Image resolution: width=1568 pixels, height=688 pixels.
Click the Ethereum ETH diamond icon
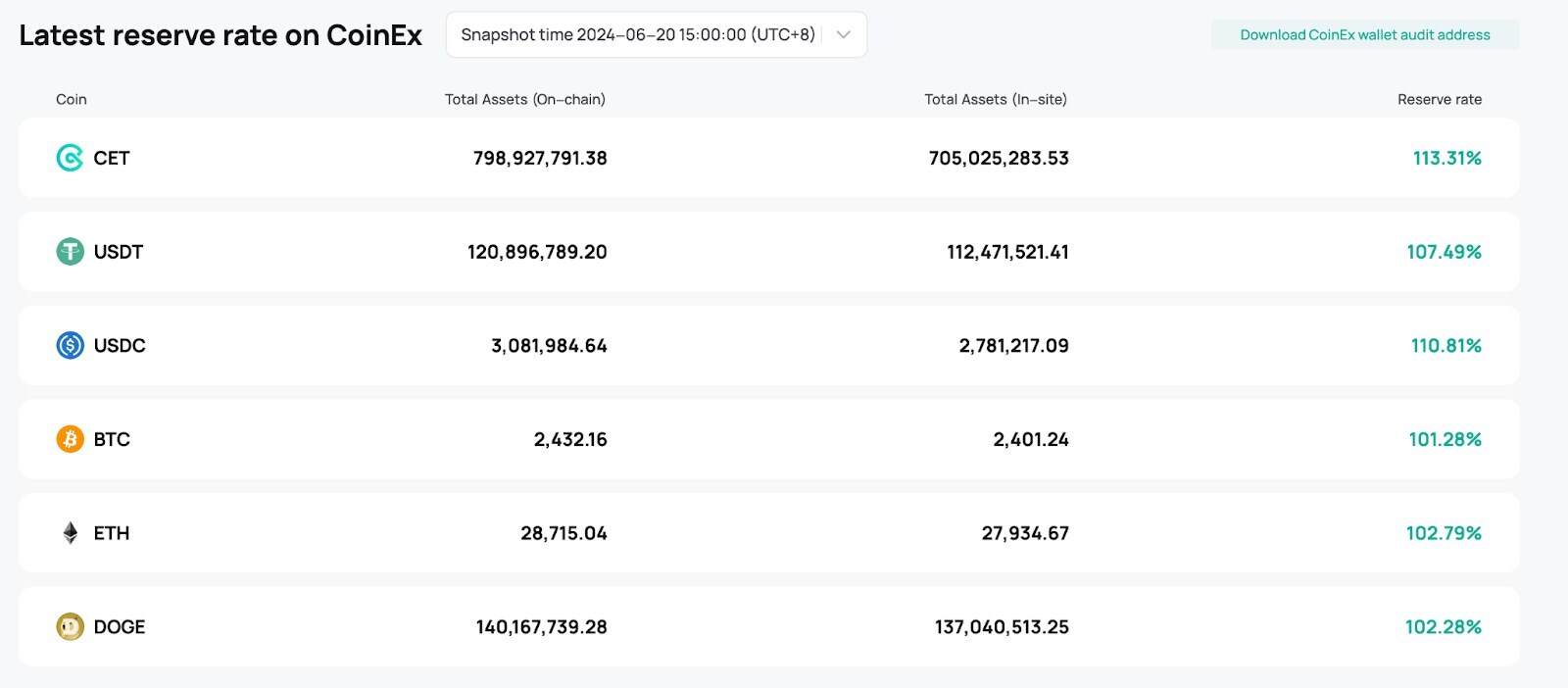pyautogui.click(x=70, y=533)
